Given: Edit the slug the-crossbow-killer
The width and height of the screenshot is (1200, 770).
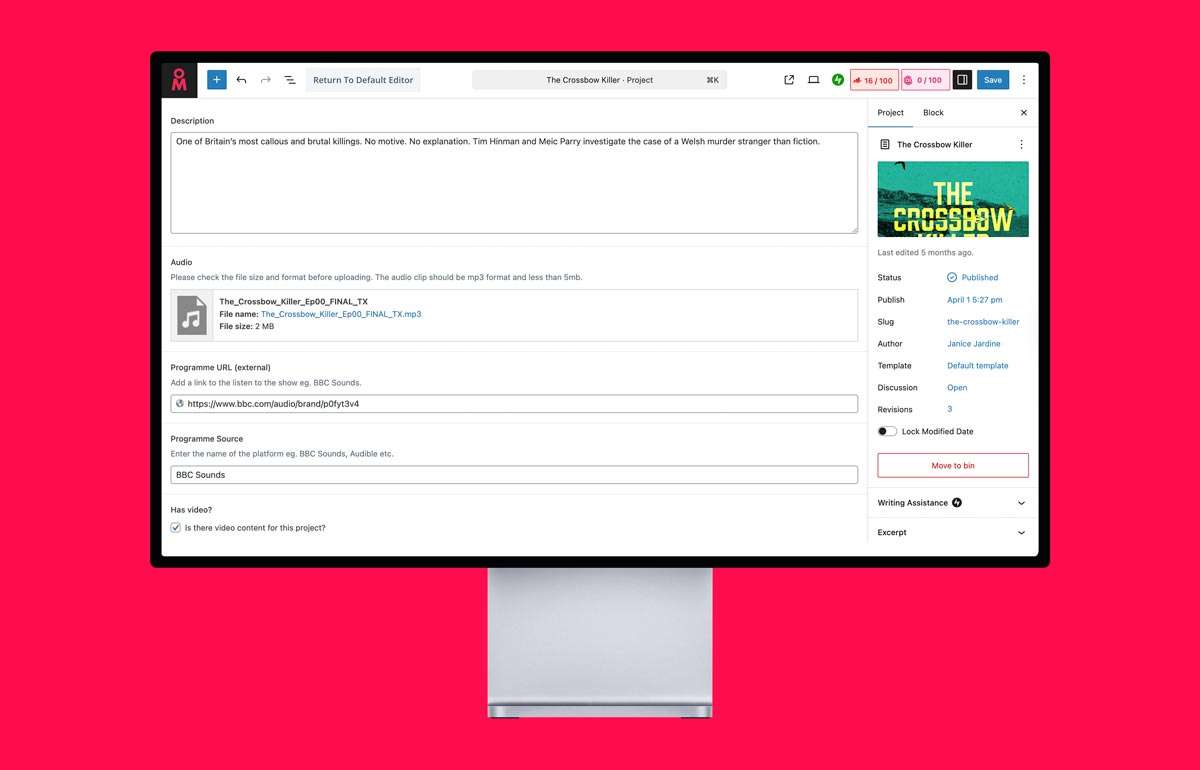Looking at the screenshot, I should point(983,322).
